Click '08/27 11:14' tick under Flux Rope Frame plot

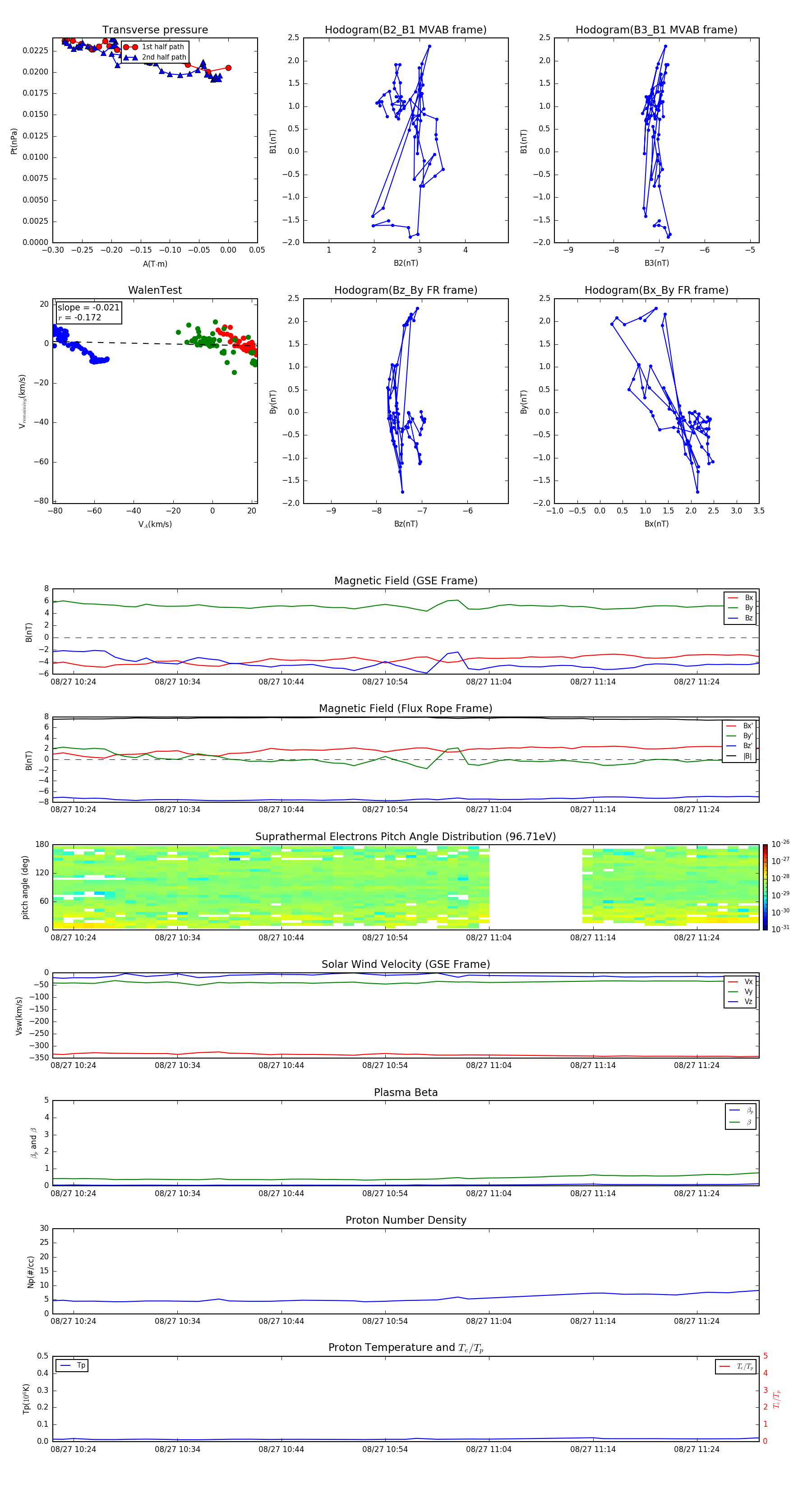[x=593, y=809]
